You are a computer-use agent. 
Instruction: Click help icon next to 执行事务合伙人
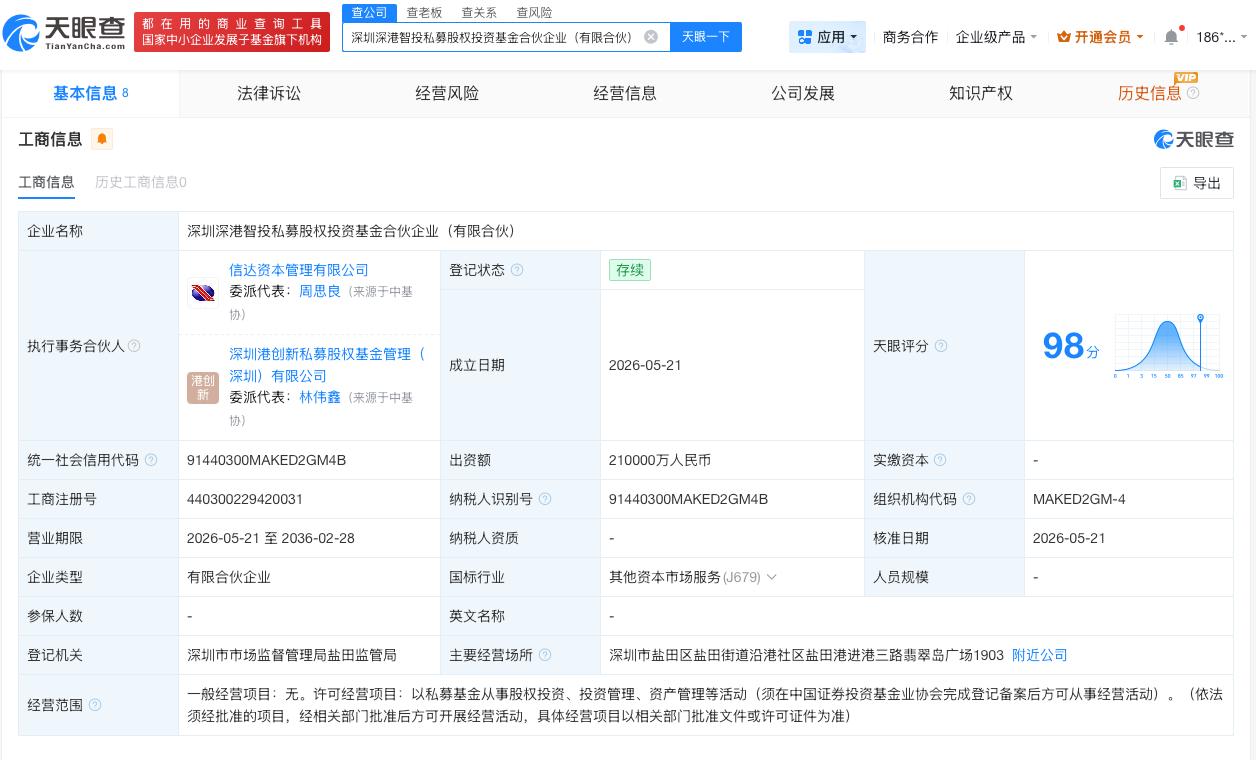click(x=134, y=346)
